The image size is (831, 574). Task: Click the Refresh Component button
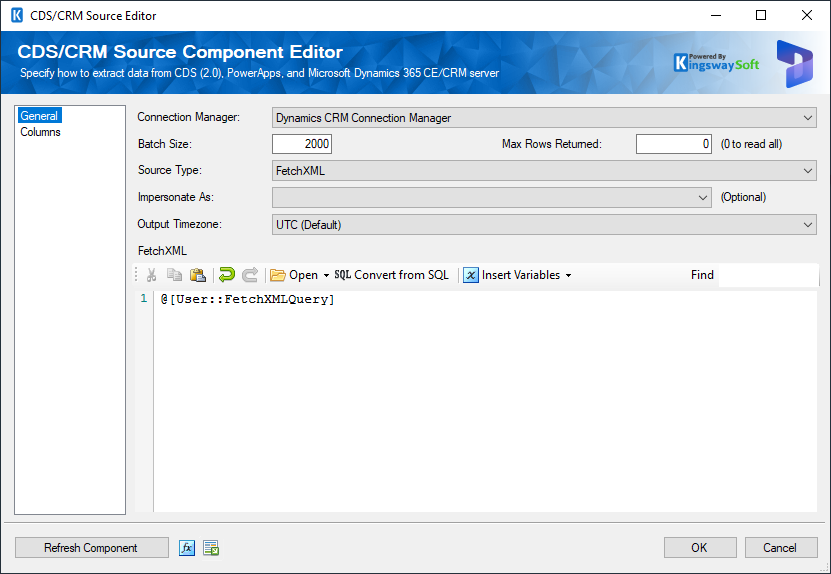92,548
